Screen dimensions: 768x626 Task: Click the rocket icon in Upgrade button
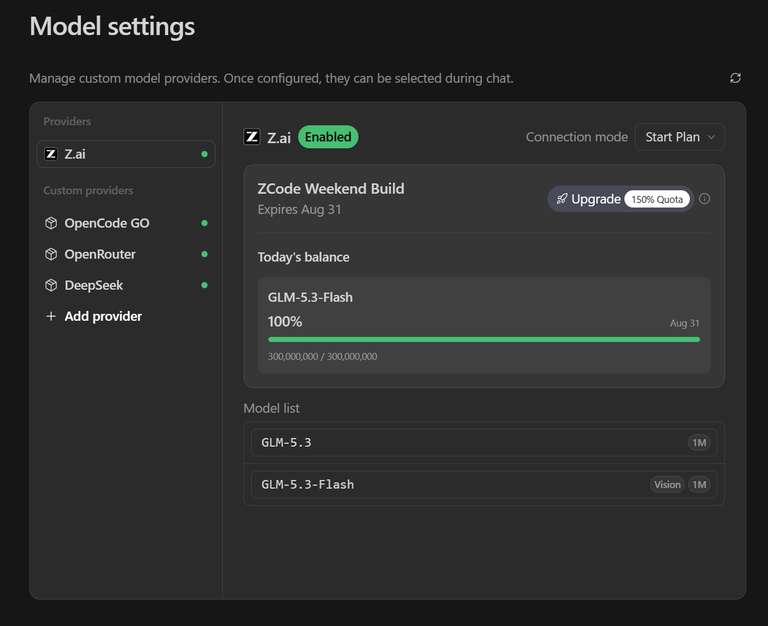click(x=562, y=199)
